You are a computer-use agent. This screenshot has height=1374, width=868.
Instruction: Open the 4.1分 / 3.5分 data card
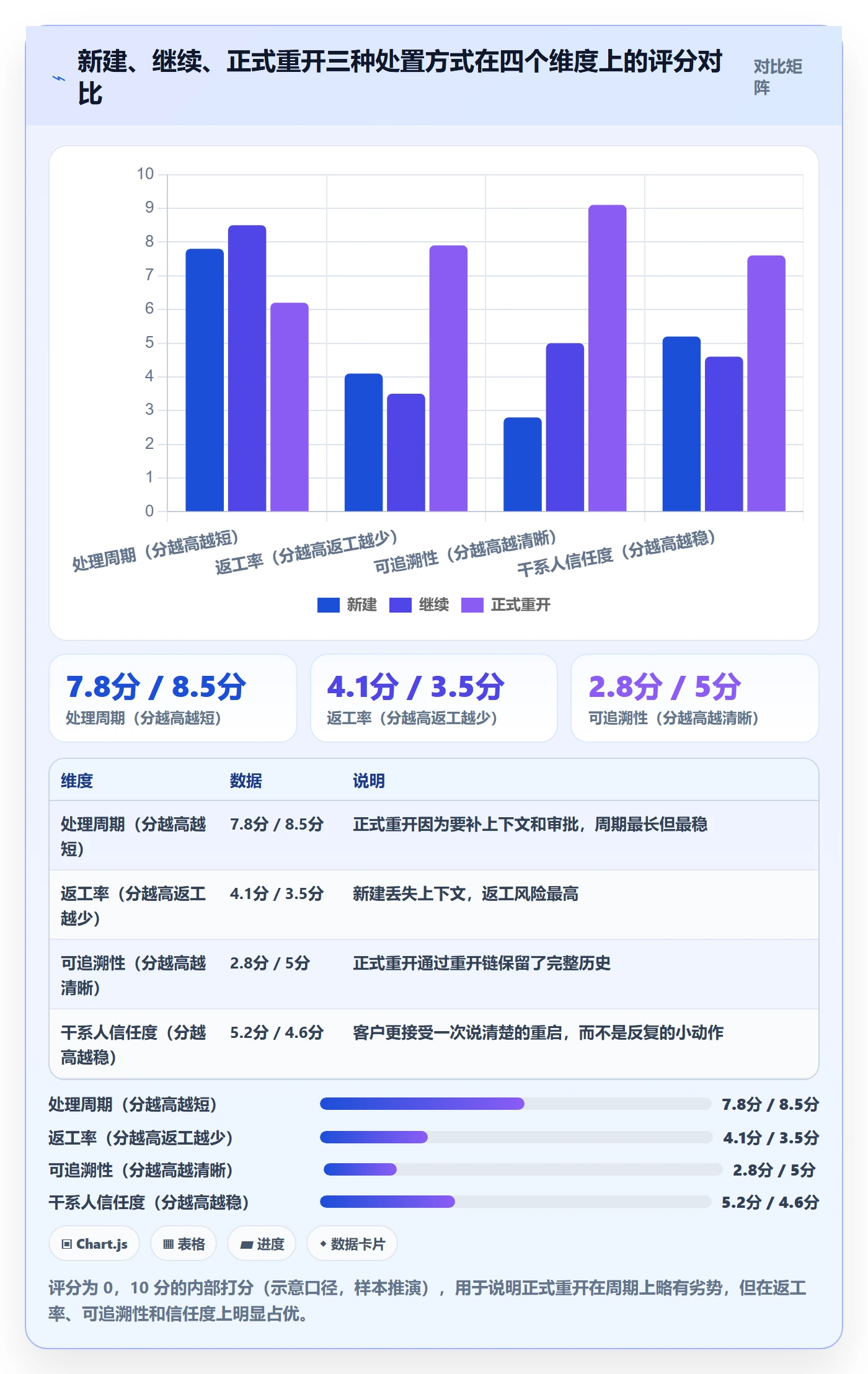click(434, 698)
